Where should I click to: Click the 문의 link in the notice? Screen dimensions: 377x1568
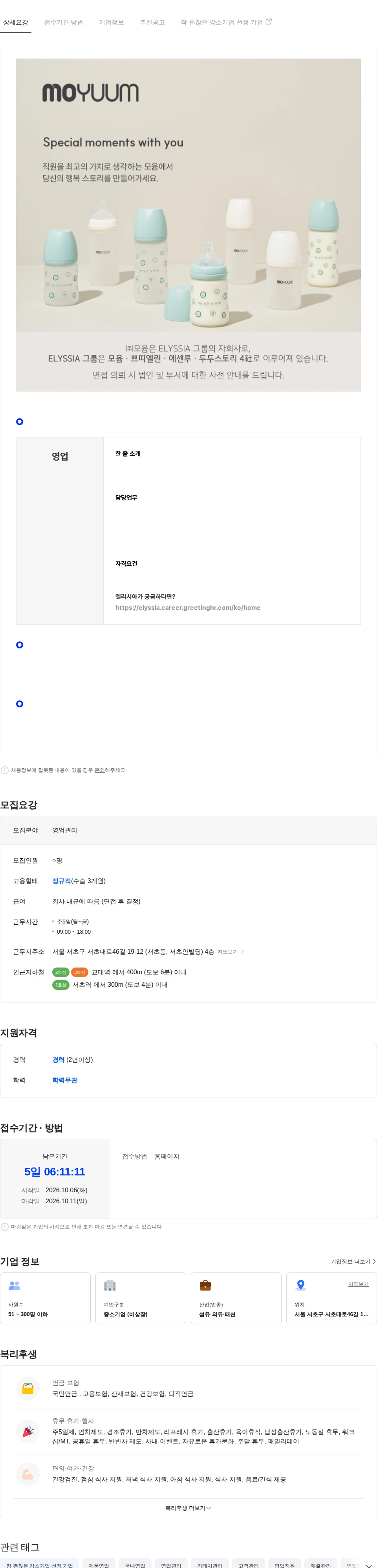tap(99, 770)
